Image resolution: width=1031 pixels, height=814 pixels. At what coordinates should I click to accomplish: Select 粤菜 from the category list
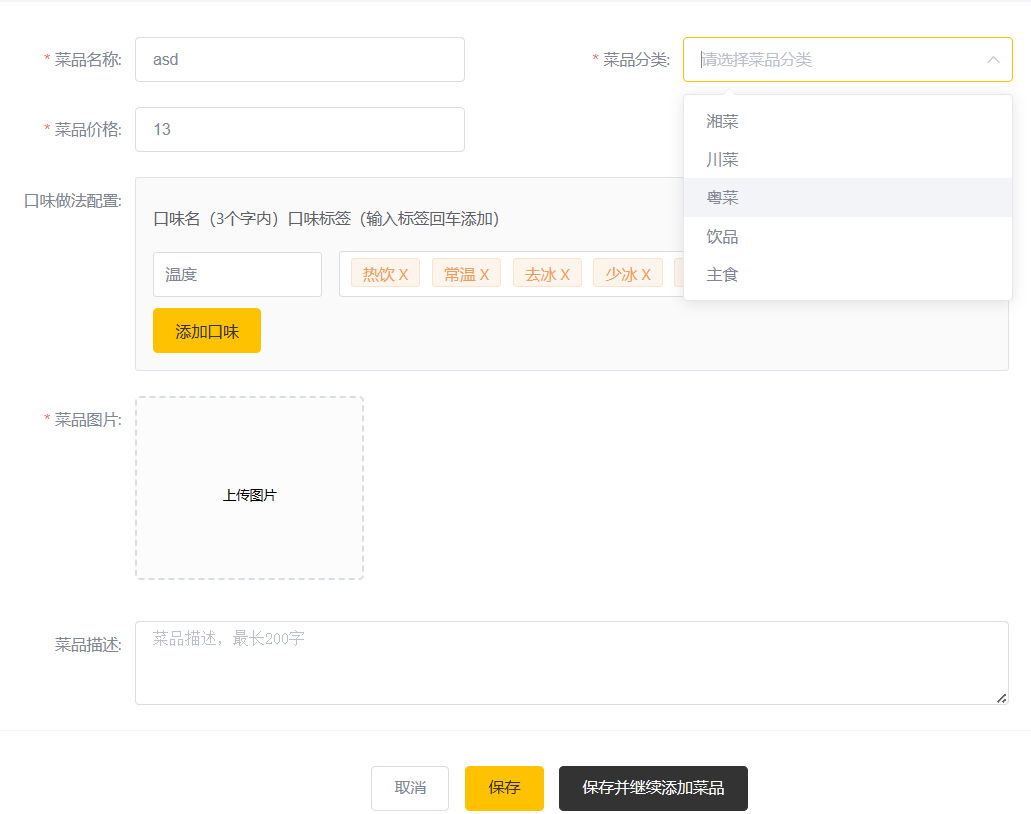847,198
